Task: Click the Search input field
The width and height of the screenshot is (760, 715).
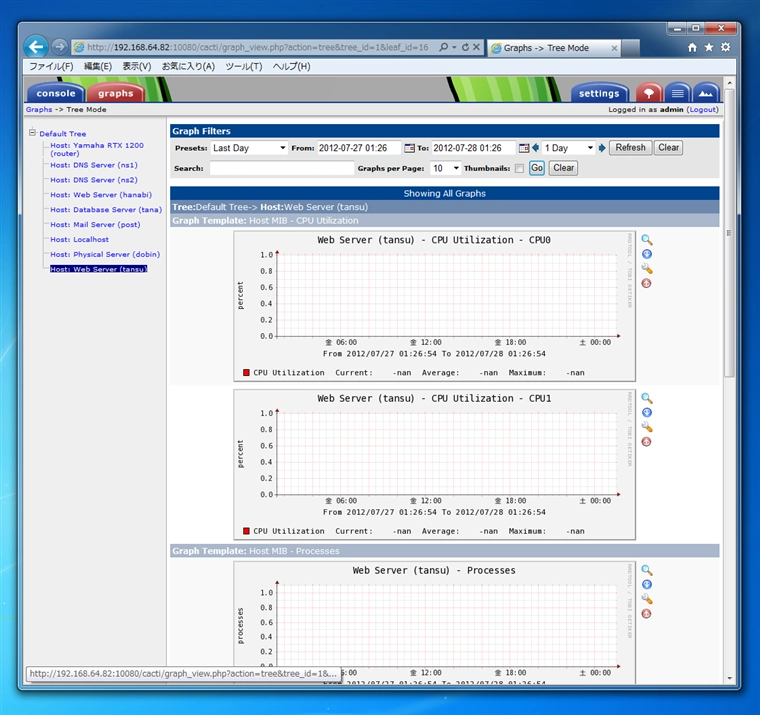Action: coord(282,168)
